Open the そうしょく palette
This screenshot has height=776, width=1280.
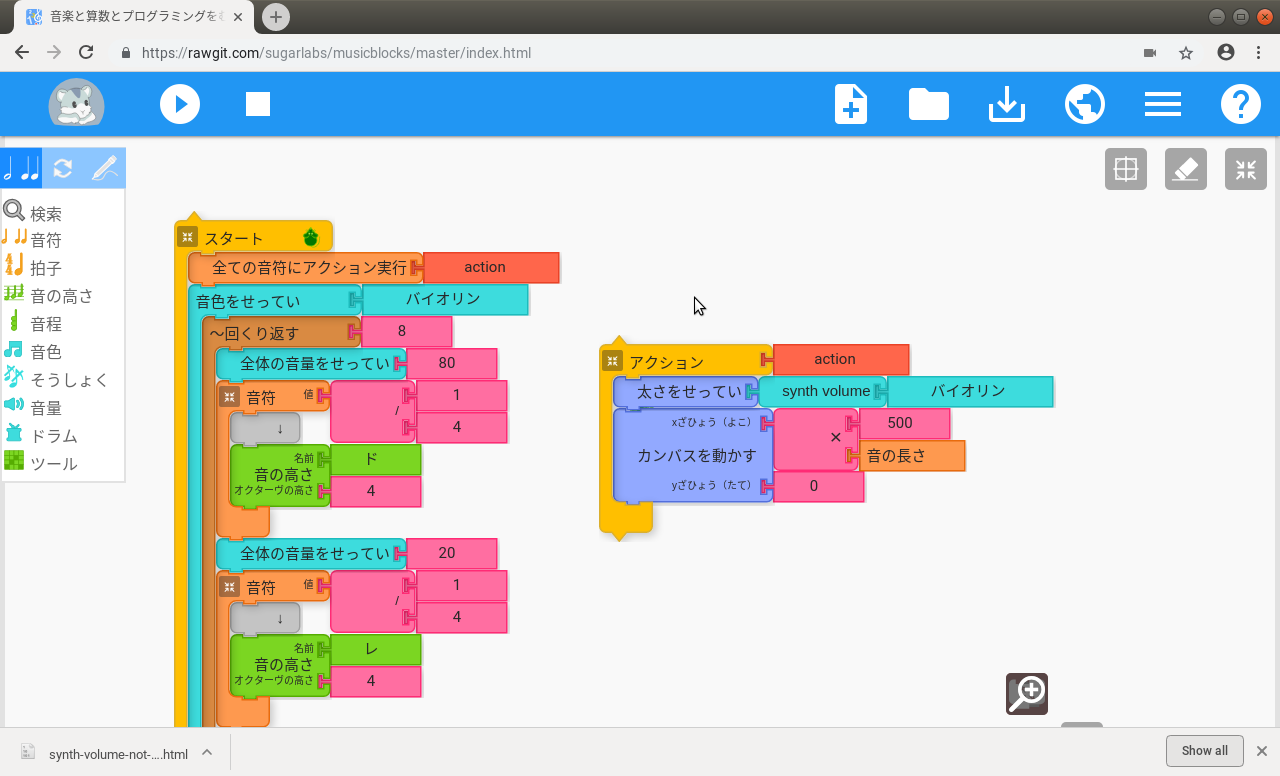tap(56, 380)
